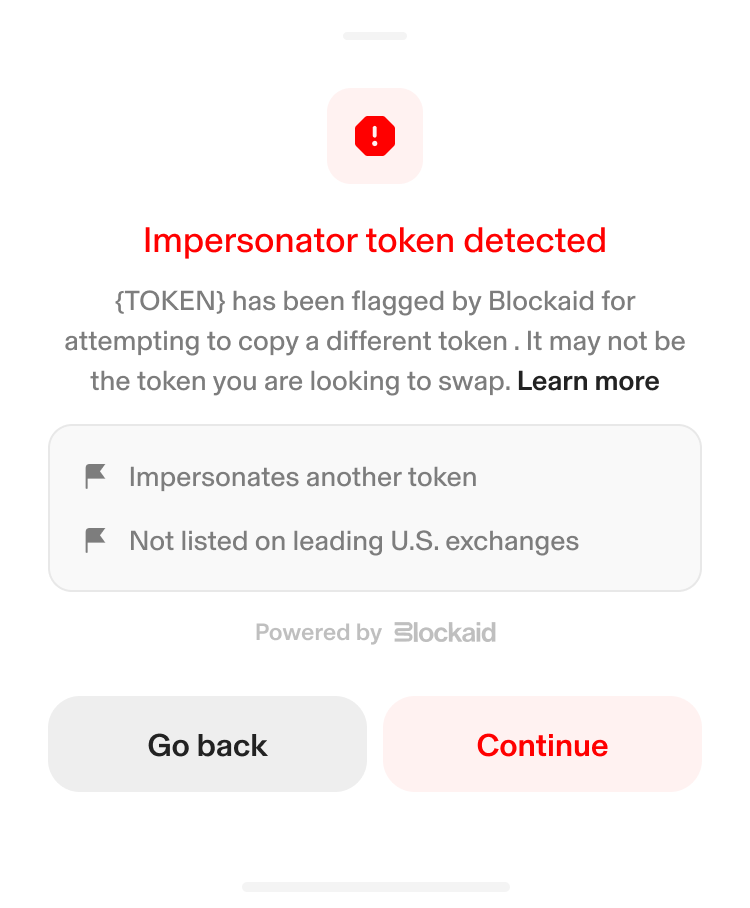This screenshot has height=908, width=750.
Task: Click the flag icon beside Impersonates another token
Action: click(x=95, y=476)
